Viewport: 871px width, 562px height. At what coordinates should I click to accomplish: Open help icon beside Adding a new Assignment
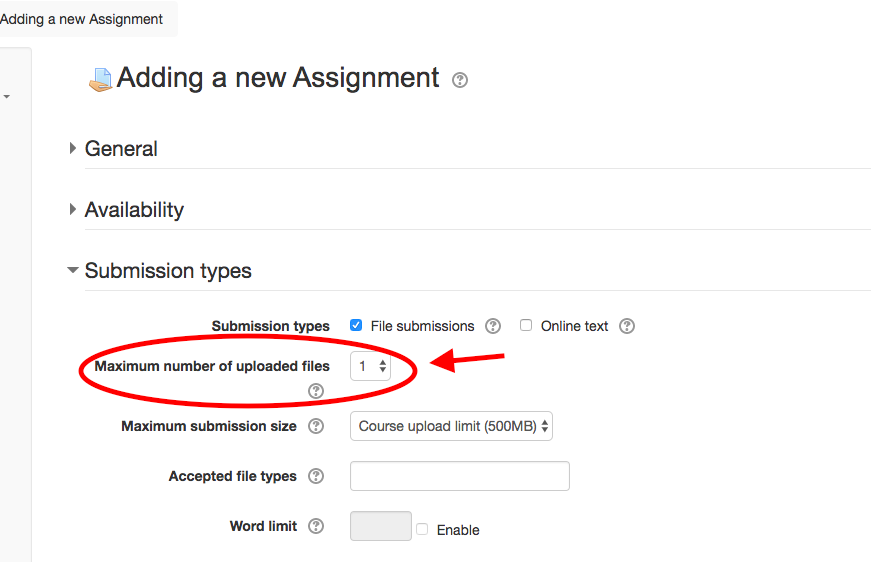(459, 80)
